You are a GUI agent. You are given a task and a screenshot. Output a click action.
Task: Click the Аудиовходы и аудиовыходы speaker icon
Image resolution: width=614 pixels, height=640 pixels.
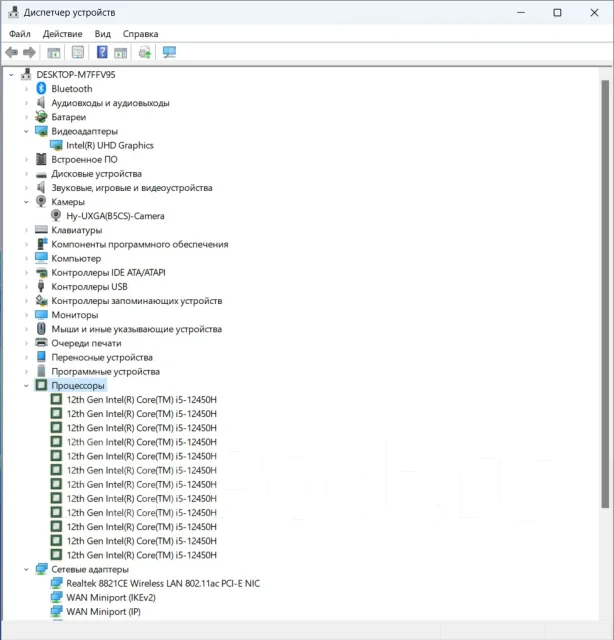click(x=41, y=102)
